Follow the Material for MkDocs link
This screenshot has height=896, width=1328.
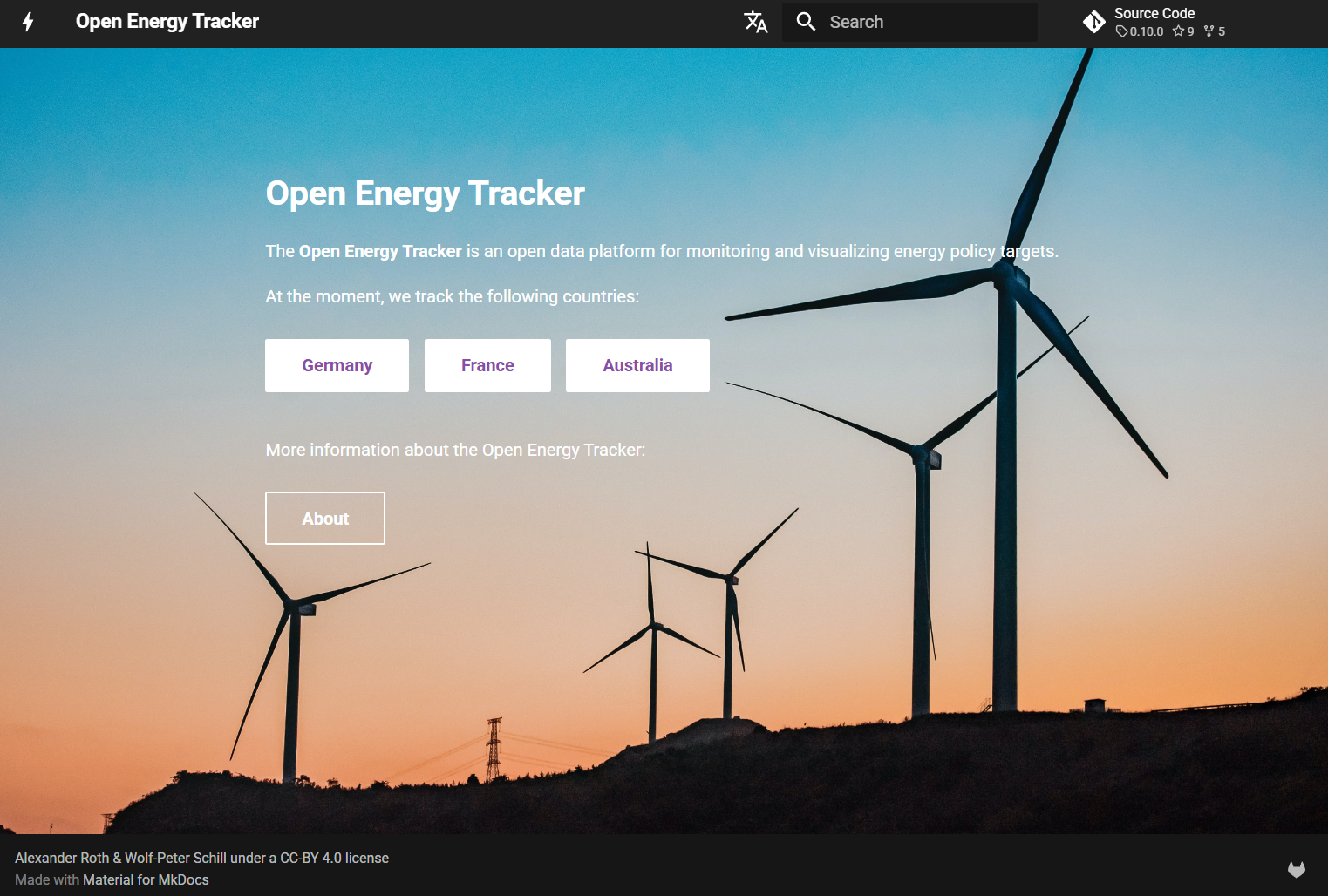point(146,879)
